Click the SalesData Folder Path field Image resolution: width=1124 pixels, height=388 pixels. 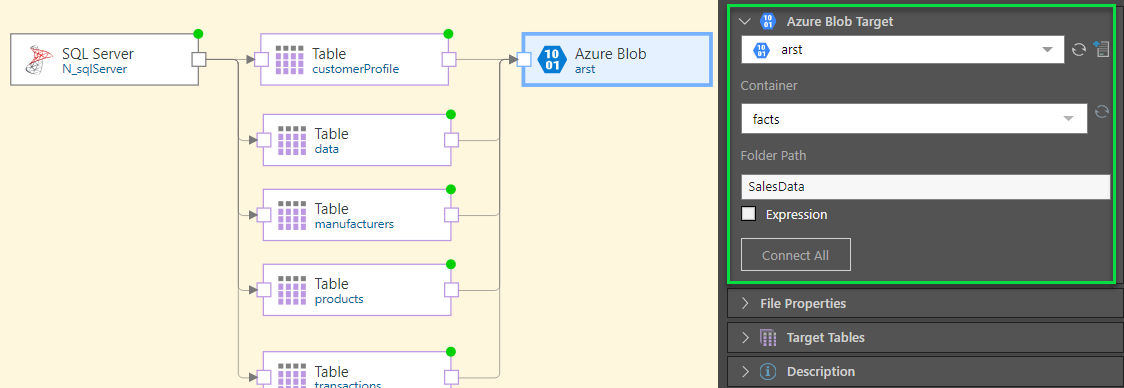(925, 186)
